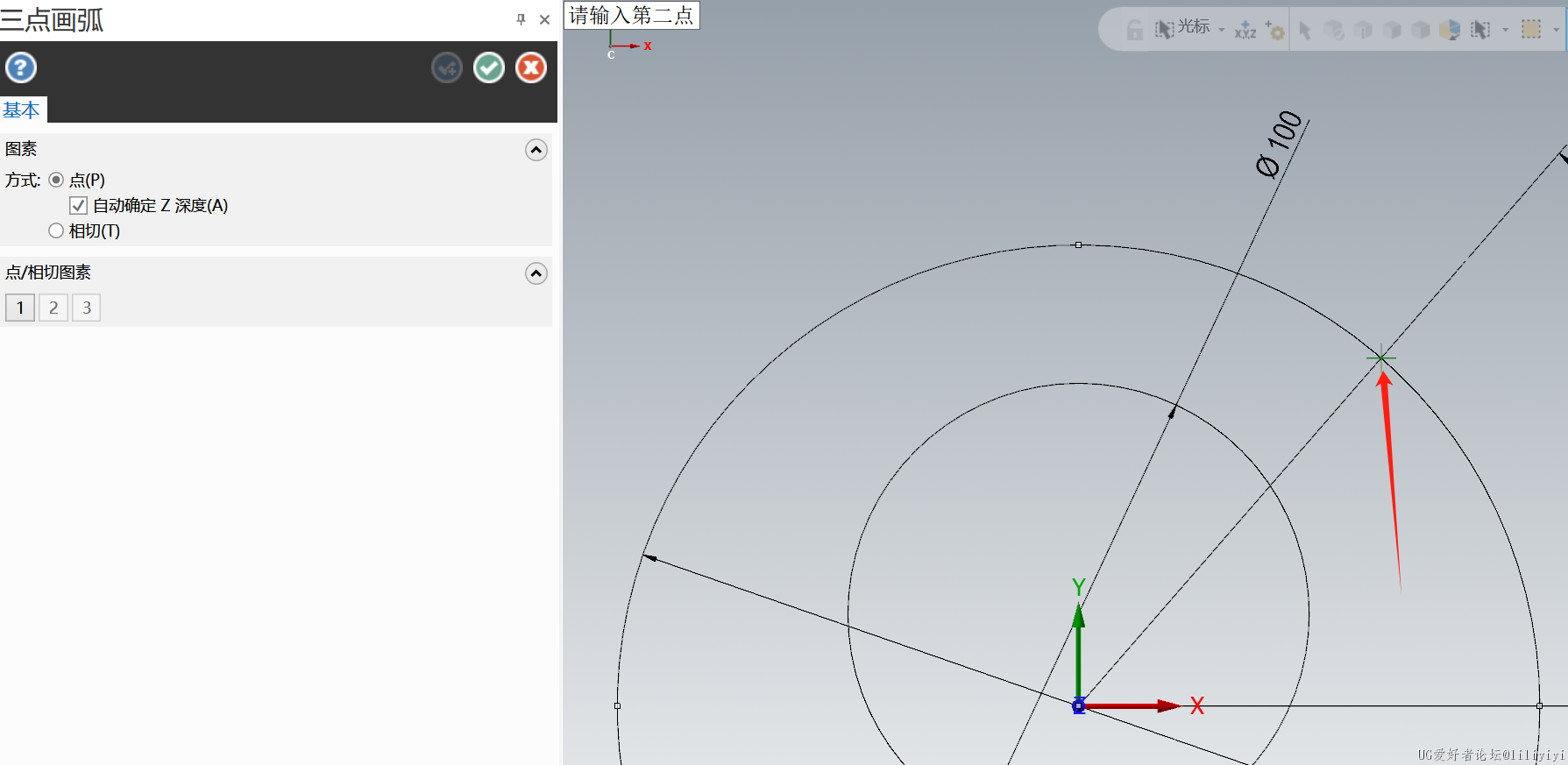
Task: Click the 请输入第二点 prompt box
Action: 632,16
